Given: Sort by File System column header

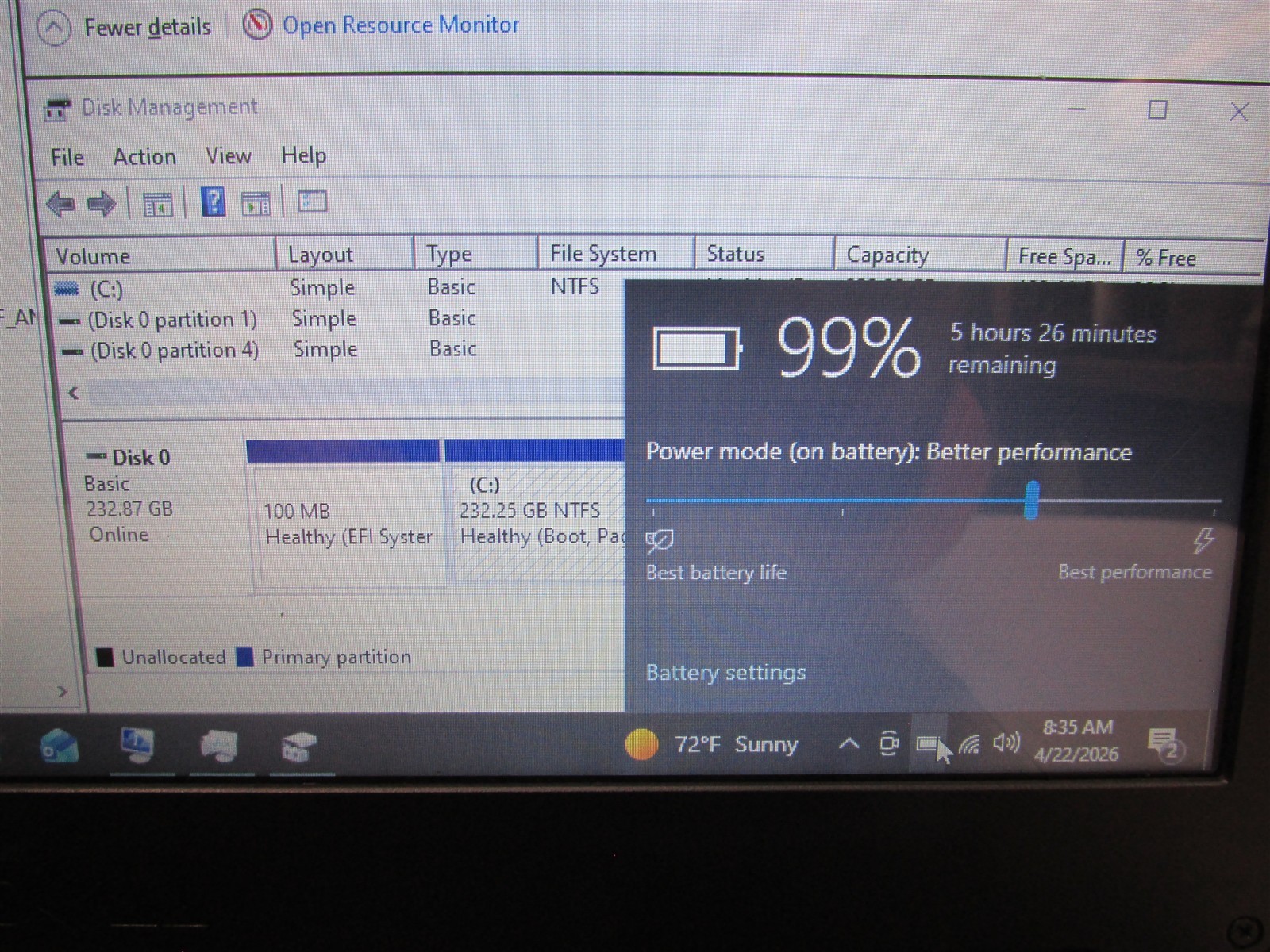Looking at the screenshot, I should point(616,254).
